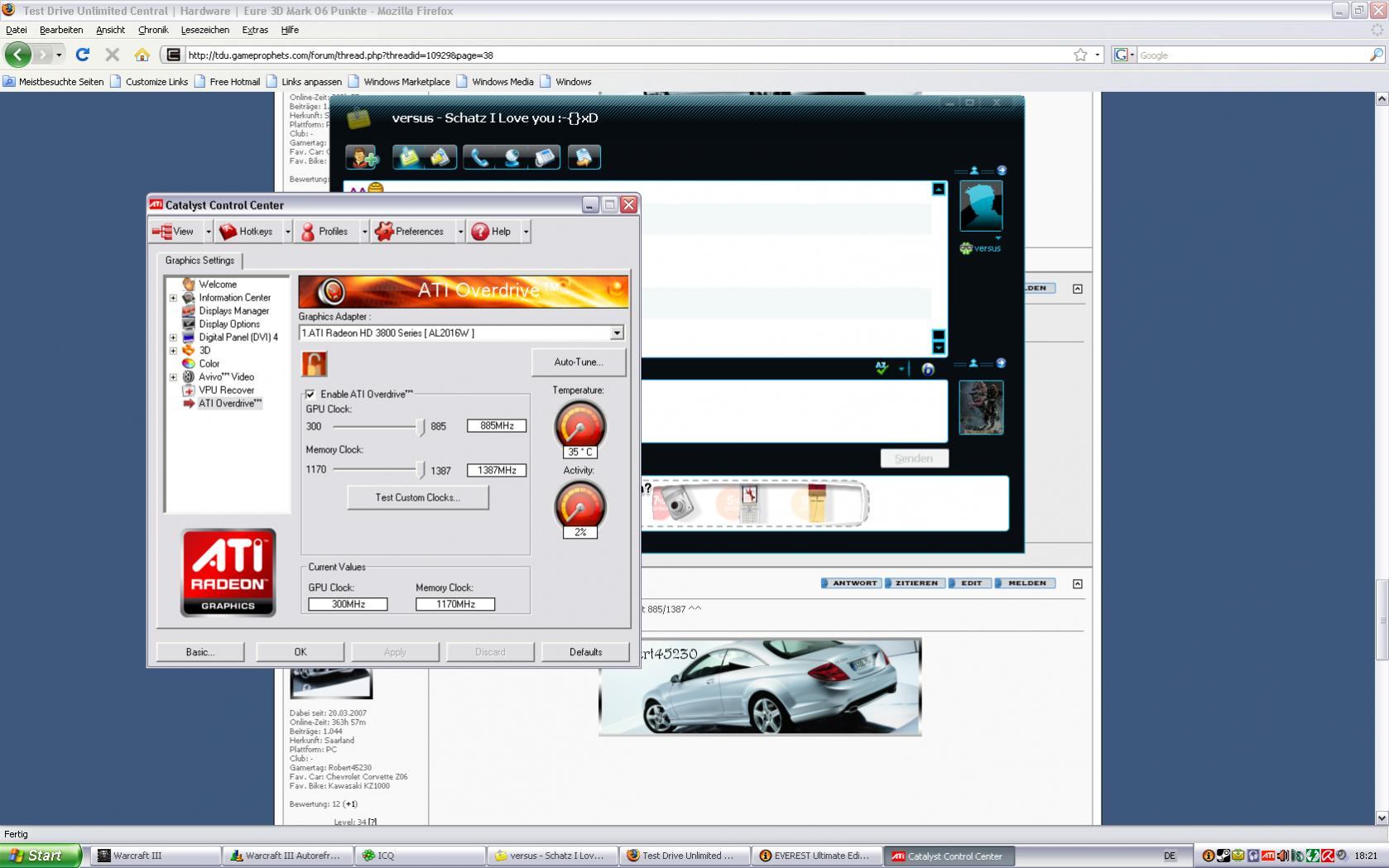Image resolution: width=1389 pixels, height=868 pixels.
Task: Click the Steam tray icon
Action: (1222, 856)
